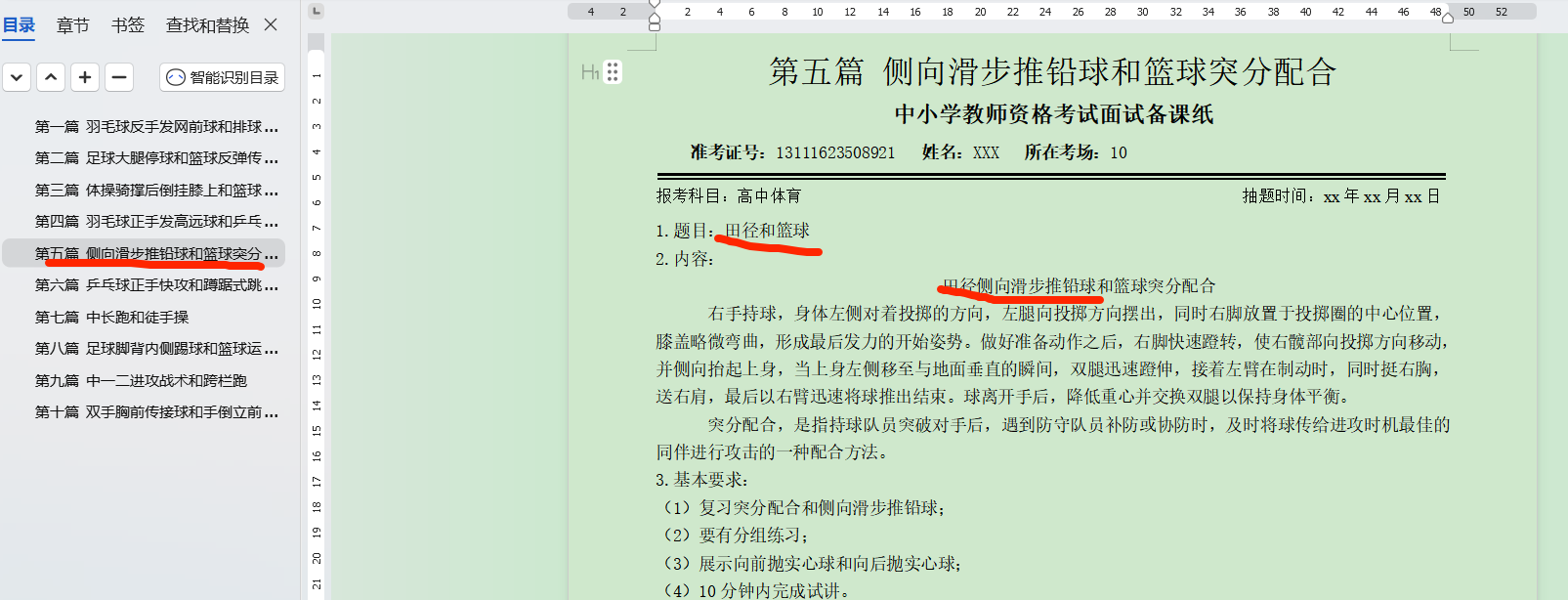This screenshot has width=1568, height=600.
Task: Click the document title 第五篇 heading text
Action: (1052, 72)
